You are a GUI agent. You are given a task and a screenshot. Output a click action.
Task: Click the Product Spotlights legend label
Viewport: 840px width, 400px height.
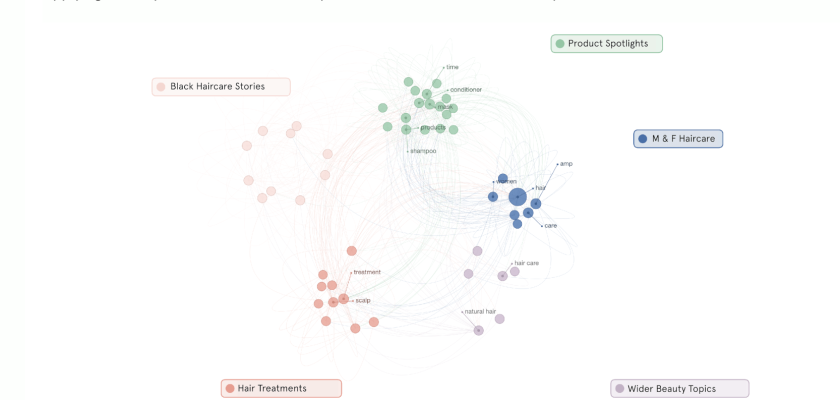[x=607, y=44]
